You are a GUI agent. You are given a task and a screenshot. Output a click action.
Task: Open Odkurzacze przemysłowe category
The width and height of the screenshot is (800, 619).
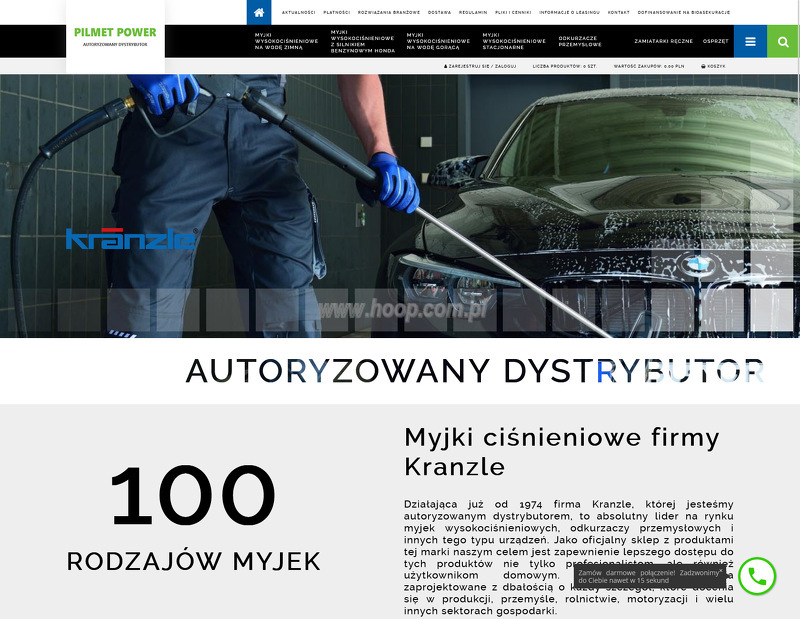tap(580, 41)
